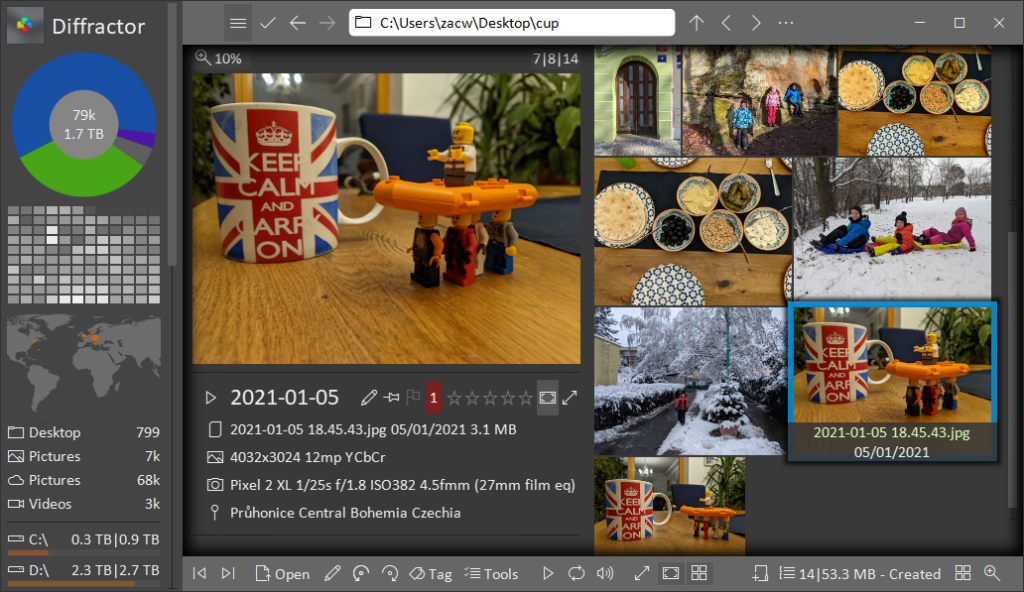Image resolution: width=1024 pixels, height=592 pixels.
Task: Open the Tools menu
Action: pyautogui.click(x=492, y=573)
